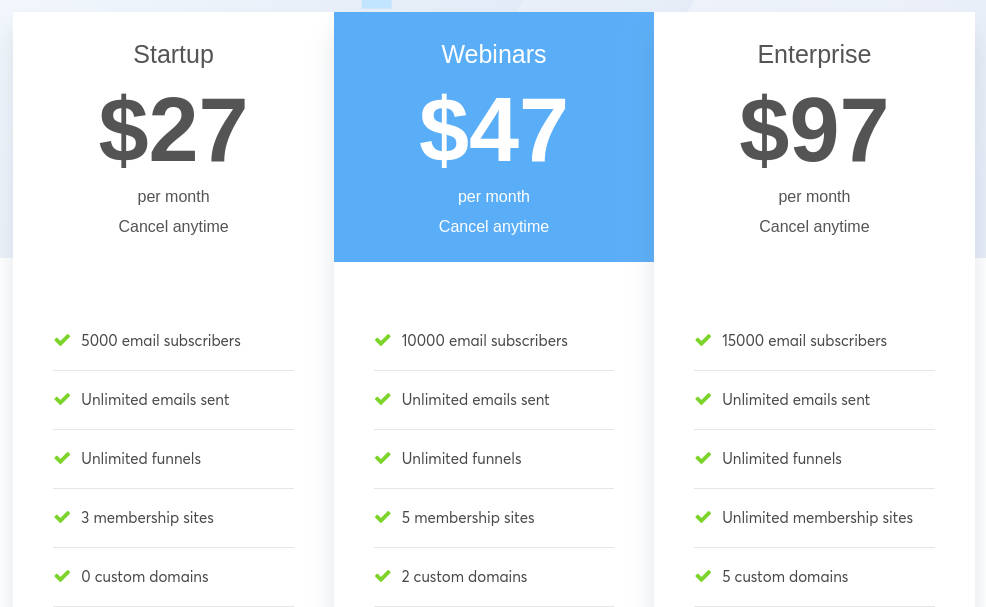986x607 pixels.
Task: Click checkmark next to Unlimited membership sites
Action: click(703, 517)
